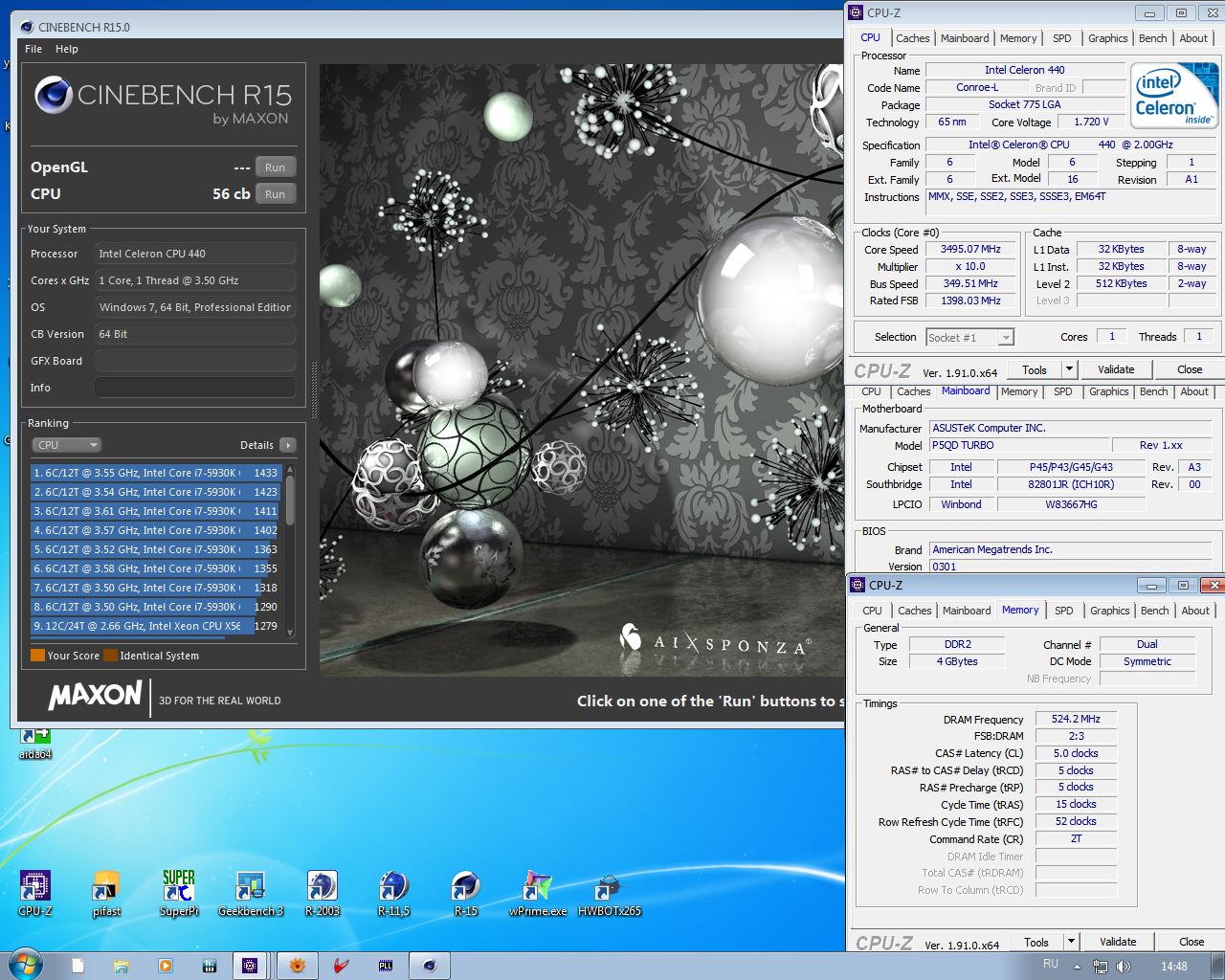Click the ranking list vertical scrollbar
The image size is (1225, 980).
click(x=290, y=551)
